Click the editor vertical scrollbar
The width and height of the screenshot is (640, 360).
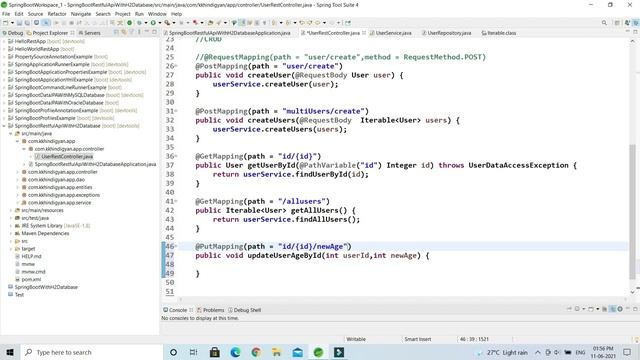click(x=632, y=211)
